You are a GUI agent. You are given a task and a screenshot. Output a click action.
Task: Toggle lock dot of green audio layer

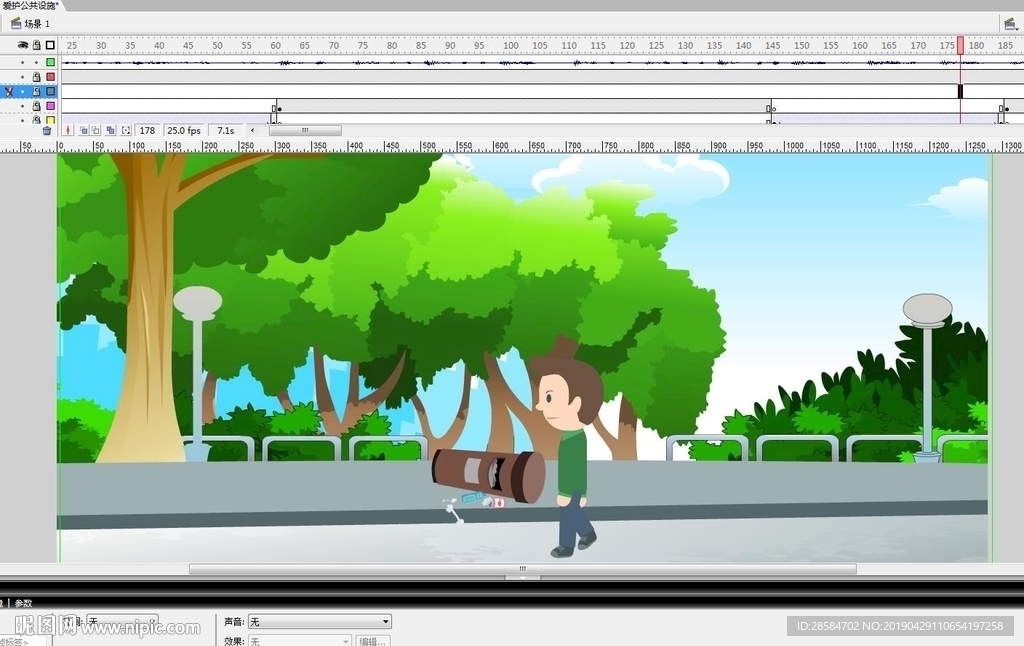tap(37, 62)
